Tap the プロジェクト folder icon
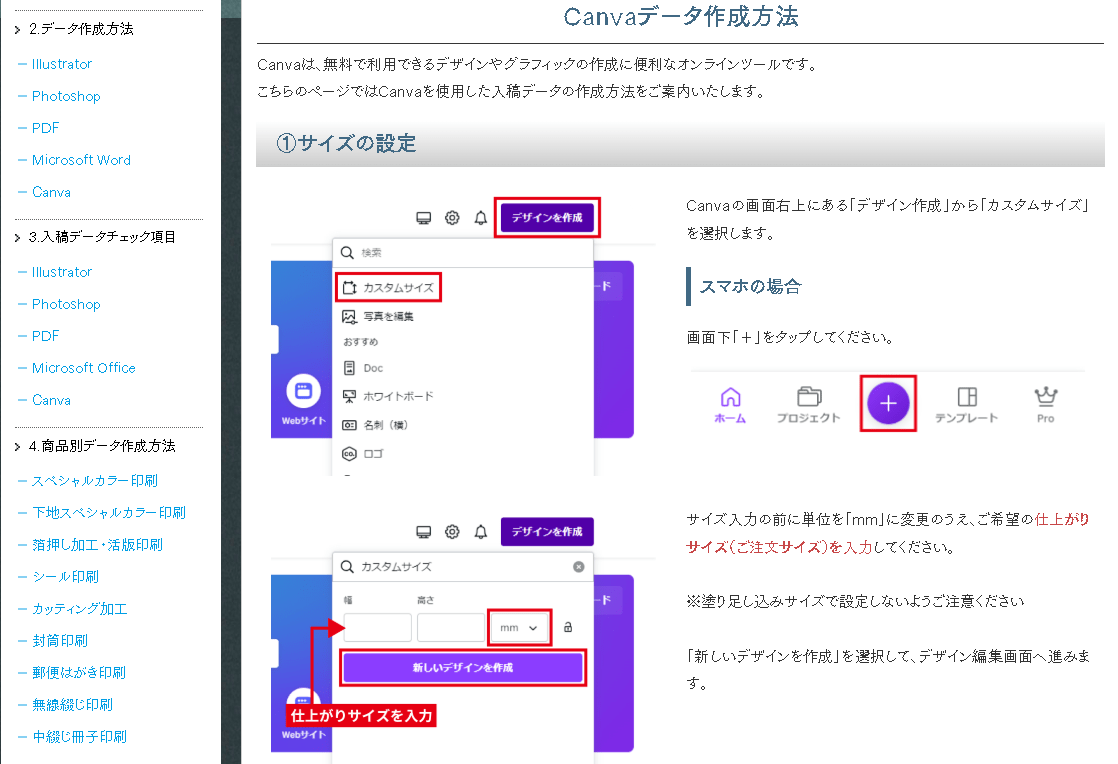 coord(809,396)
